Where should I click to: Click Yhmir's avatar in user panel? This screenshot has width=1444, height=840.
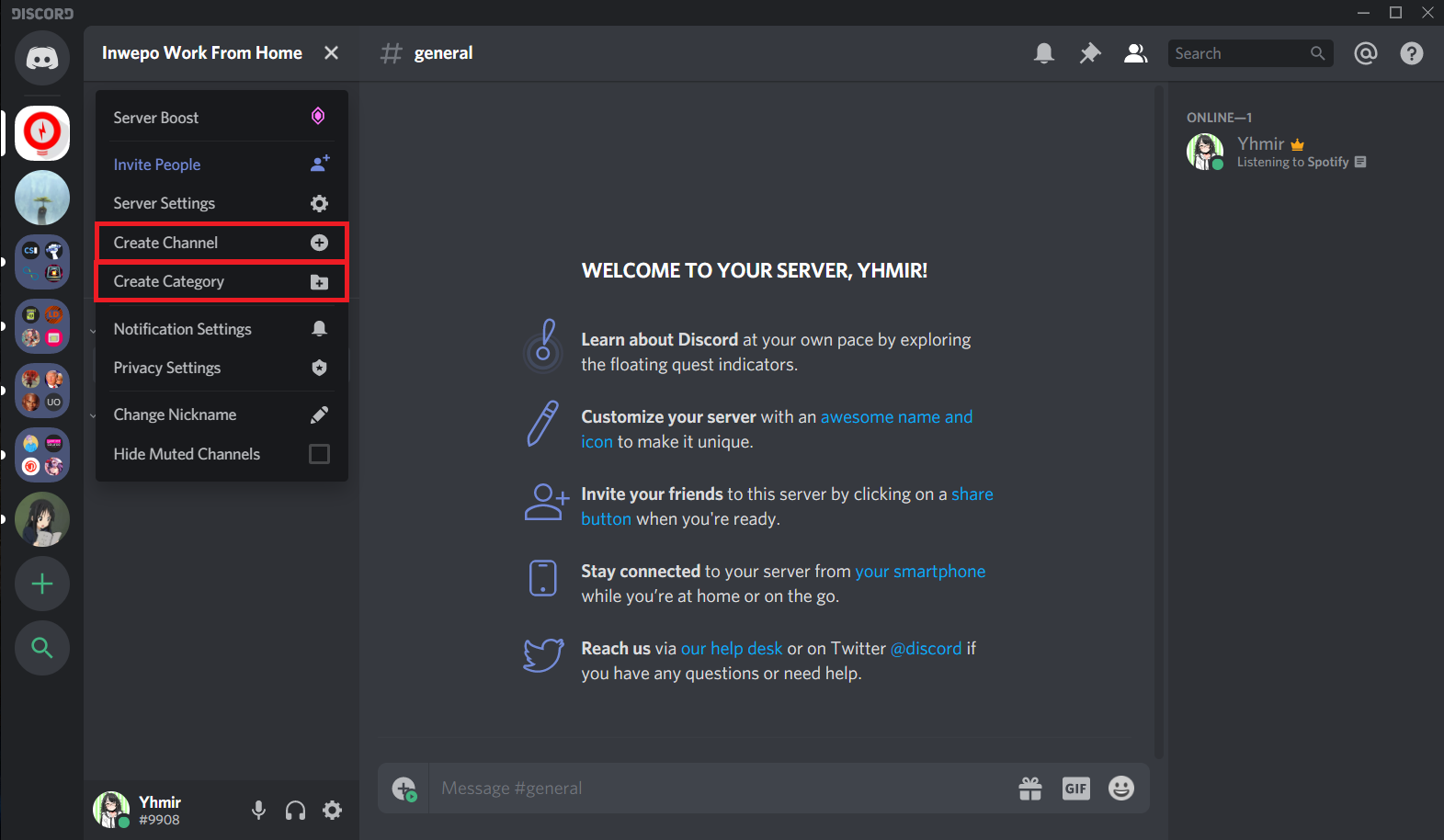pyautogui.click(x=111, y=810)
